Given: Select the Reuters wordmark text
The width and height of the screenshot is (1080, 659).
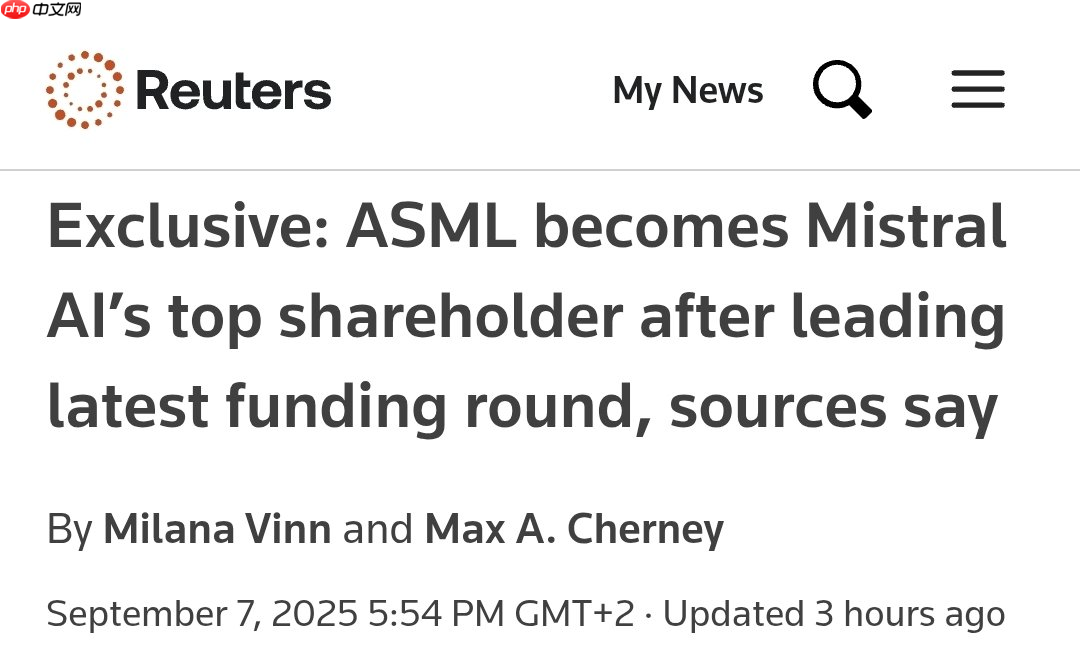Looking at the screenshot, I should 234,88.
